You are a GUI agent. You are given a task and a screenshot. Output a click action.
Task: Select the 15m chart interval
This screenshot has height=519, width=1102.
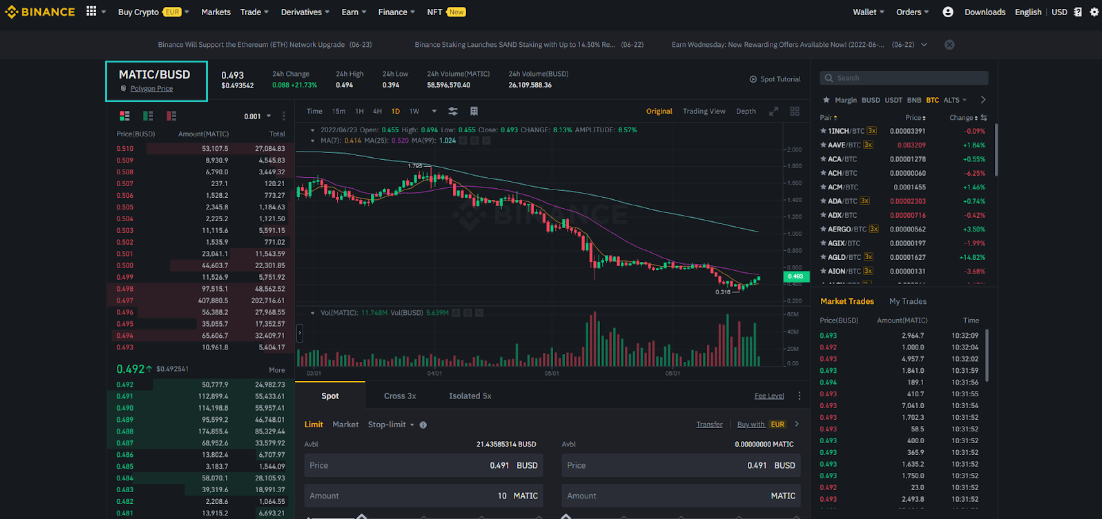(x=339, y=111)
